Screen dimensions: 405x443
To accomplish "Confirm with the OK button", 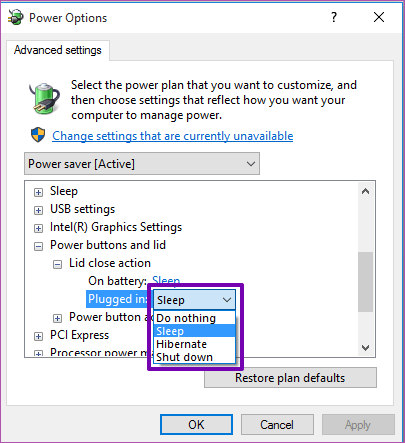I will (196, 425).
